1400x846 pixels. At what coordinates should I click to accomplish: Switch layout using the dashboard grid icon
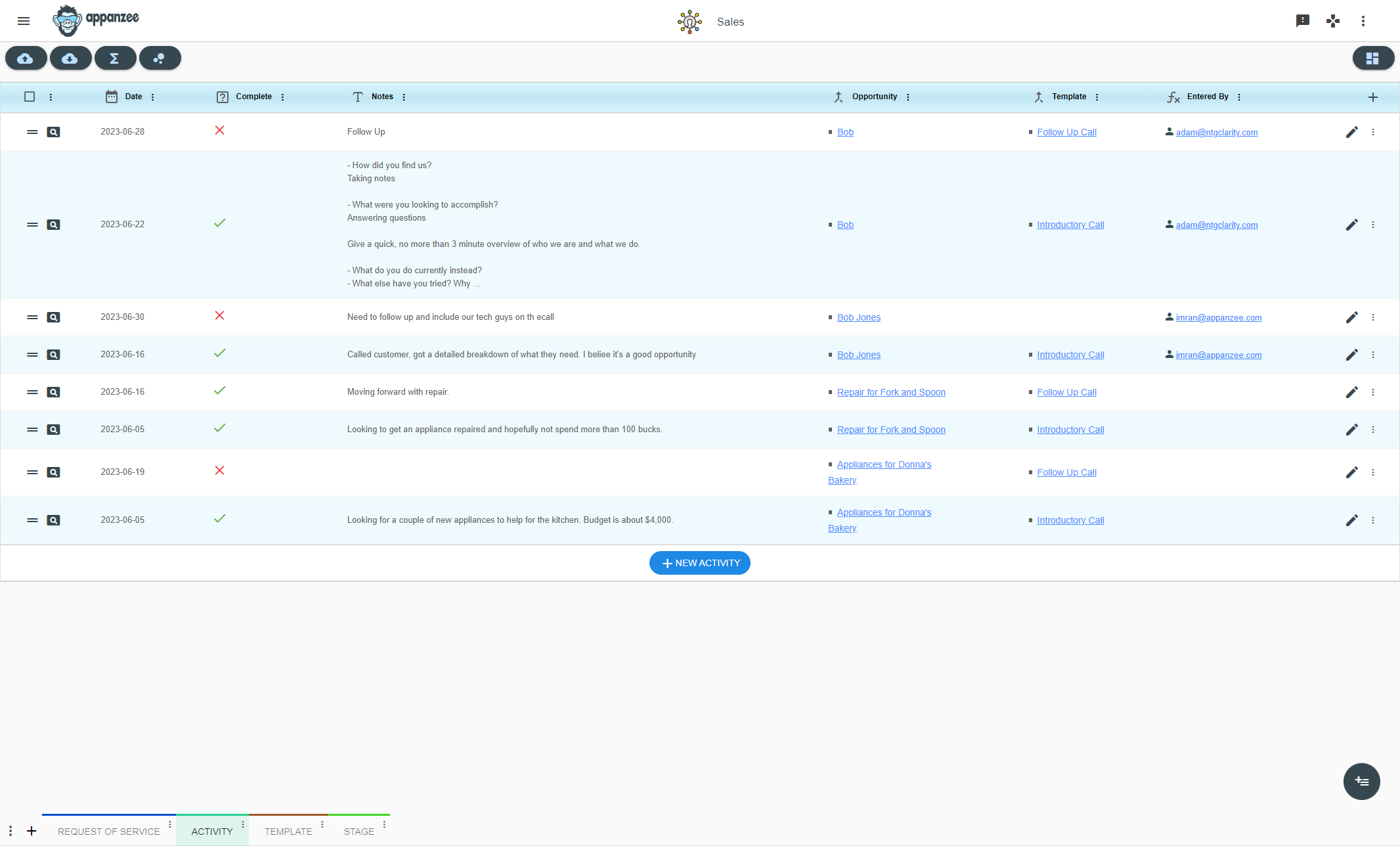coord(1372,58)
